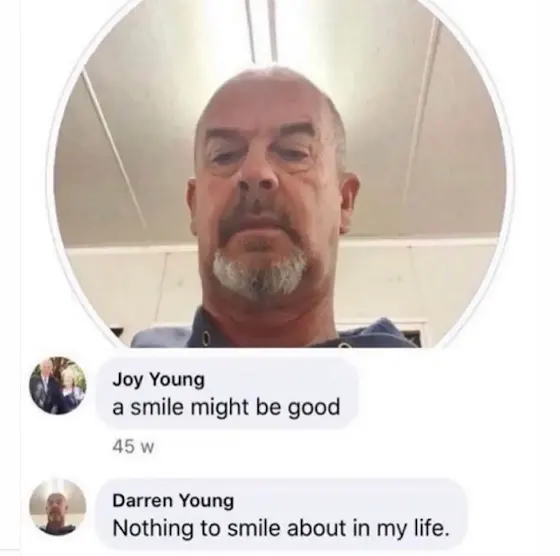Click Darren Young's small avatar picture

(x=58, y=507)
